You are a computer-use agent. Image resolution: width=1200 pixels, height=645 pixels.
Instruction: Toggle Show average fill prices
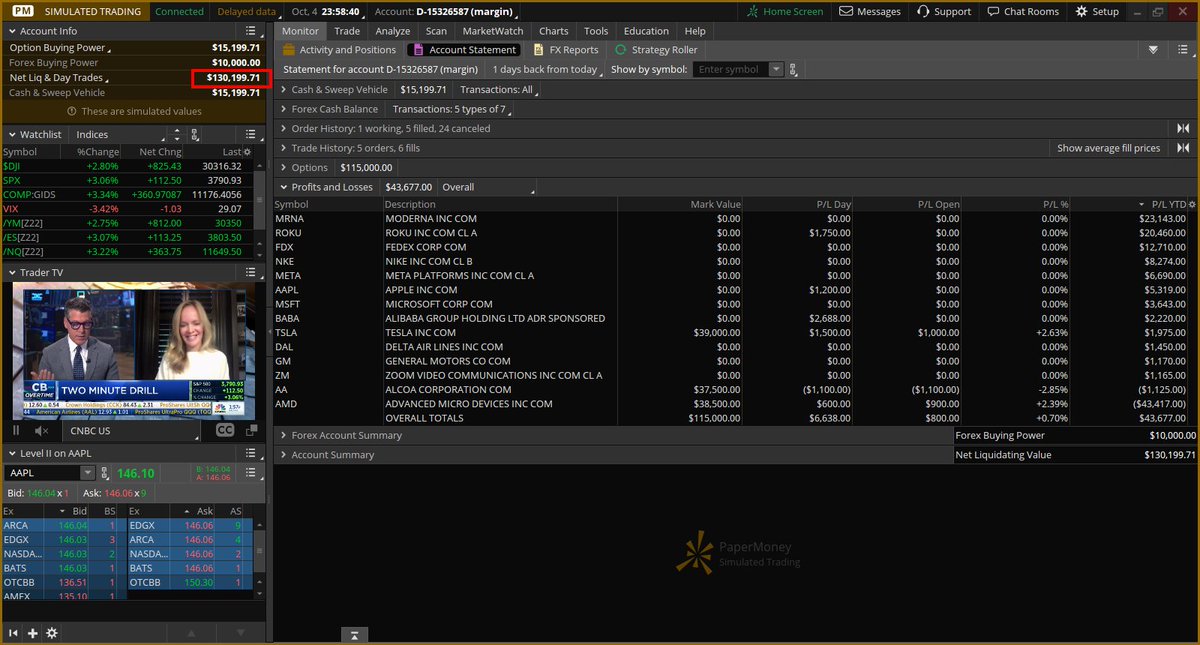1109,148
